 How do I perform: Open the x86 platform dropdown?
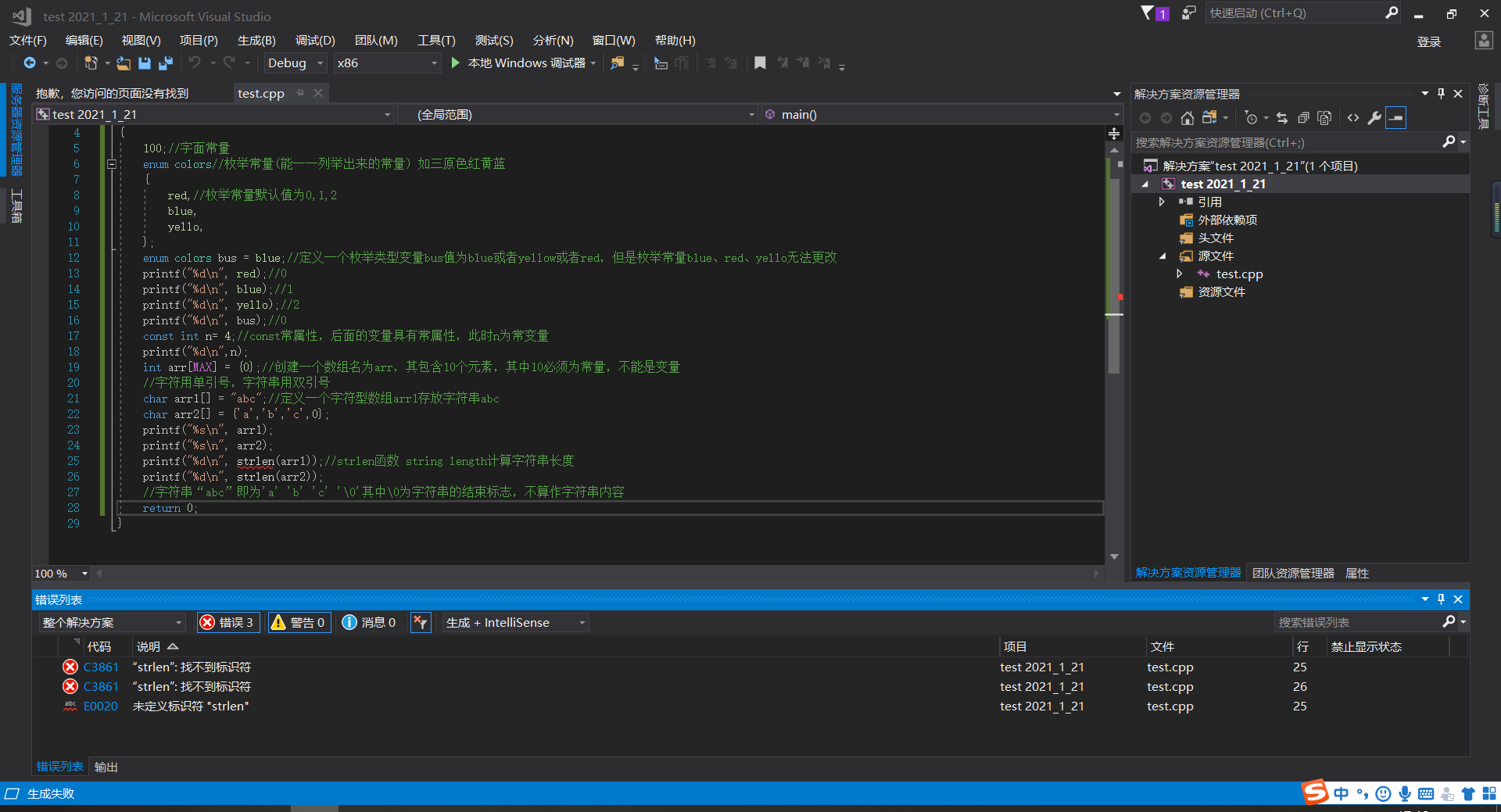click(x=387, y=63)
